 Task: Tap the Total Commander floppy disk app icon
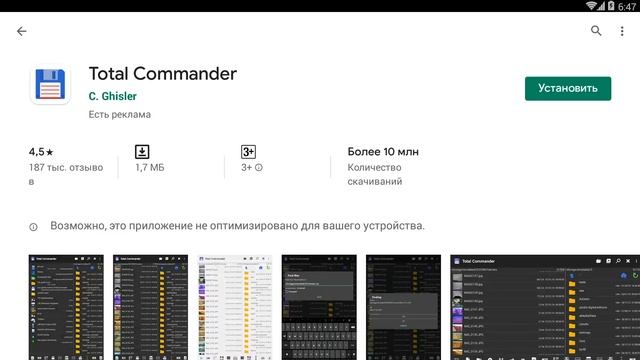tap(50, 84)
